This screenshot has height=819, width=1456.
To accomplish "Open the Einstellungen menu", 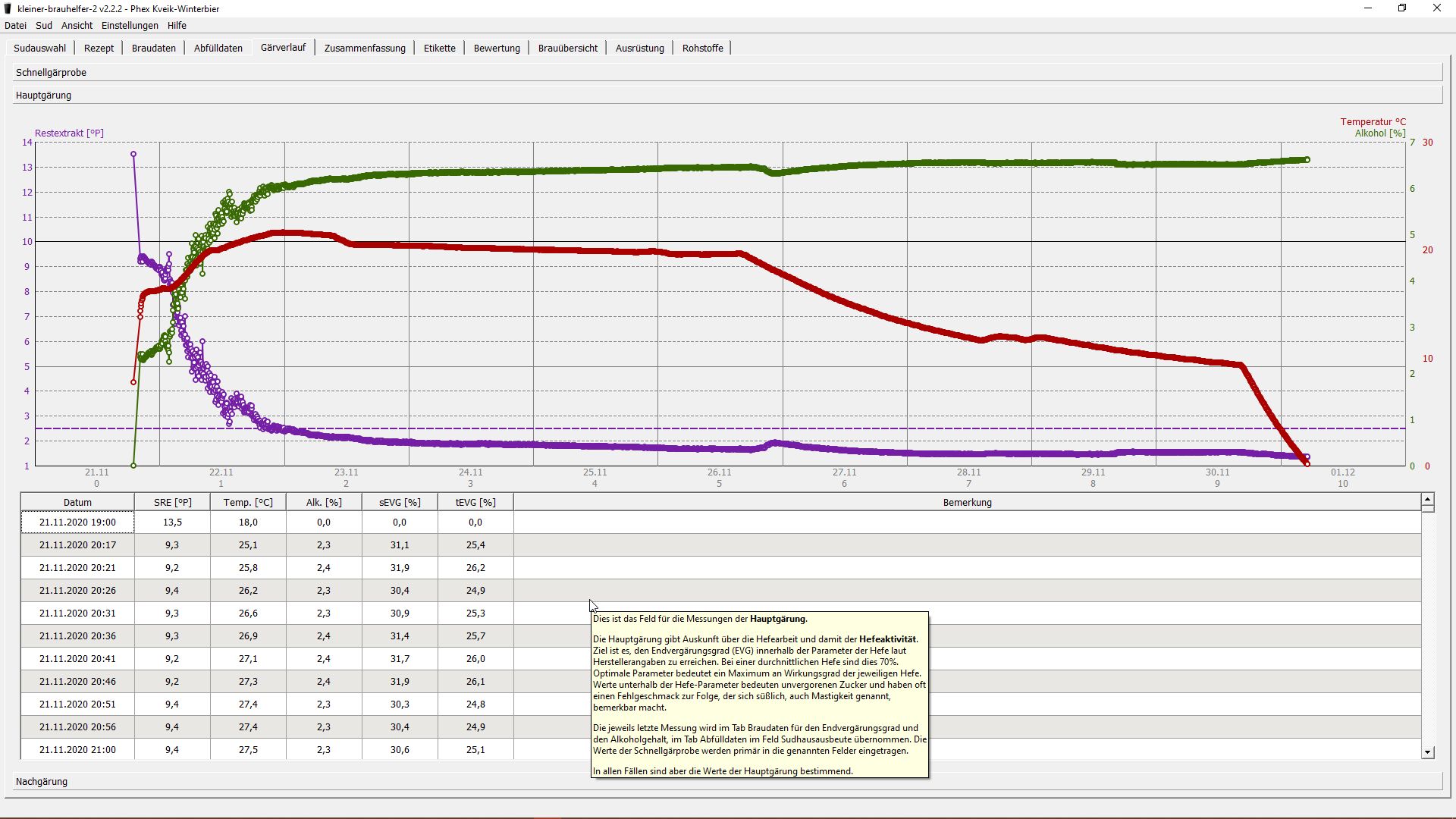I will [x=130, y=25].
